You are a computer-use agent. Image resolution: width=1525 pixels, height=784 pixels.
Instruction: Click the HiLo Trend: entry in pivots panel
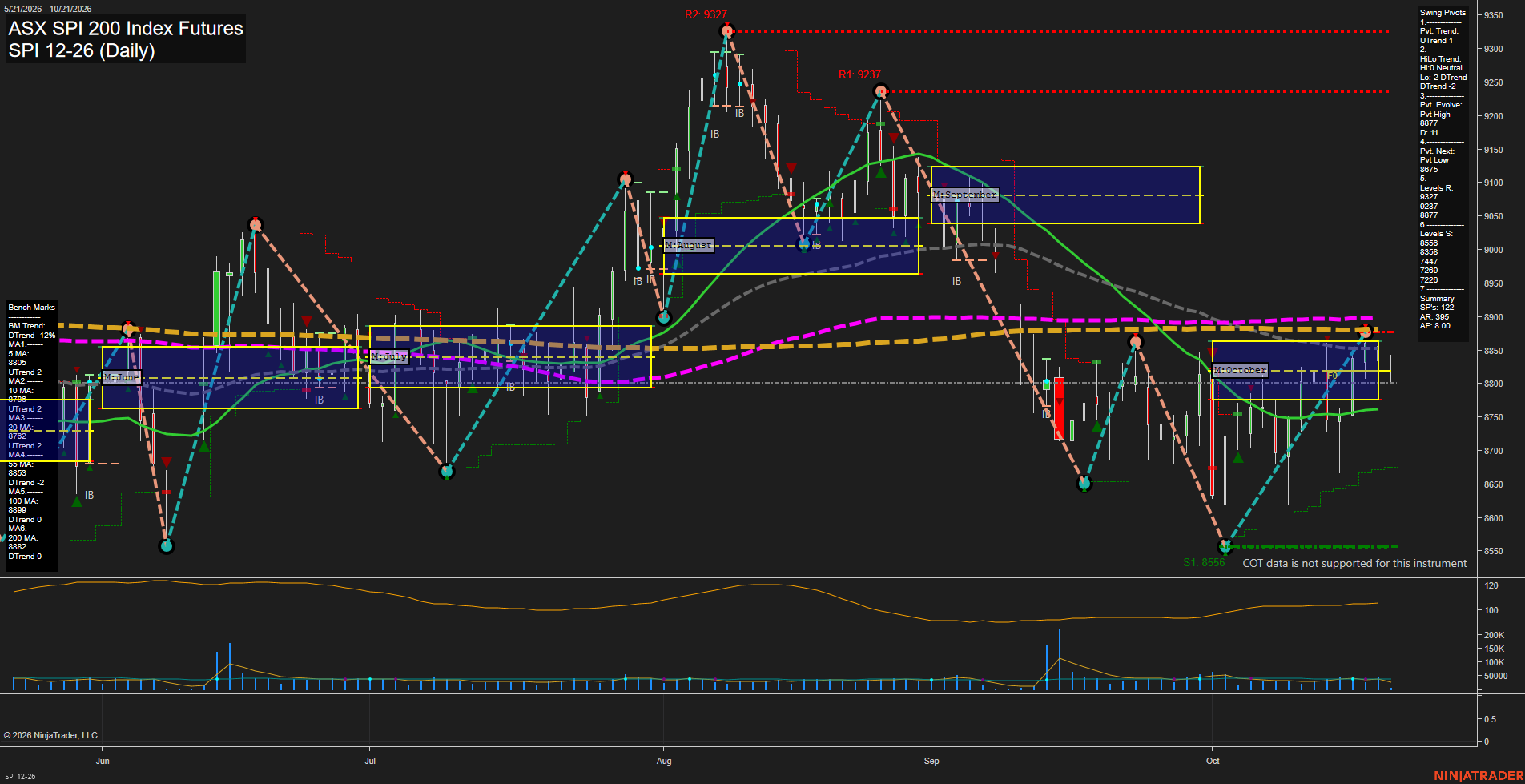tap(1440, 59)
